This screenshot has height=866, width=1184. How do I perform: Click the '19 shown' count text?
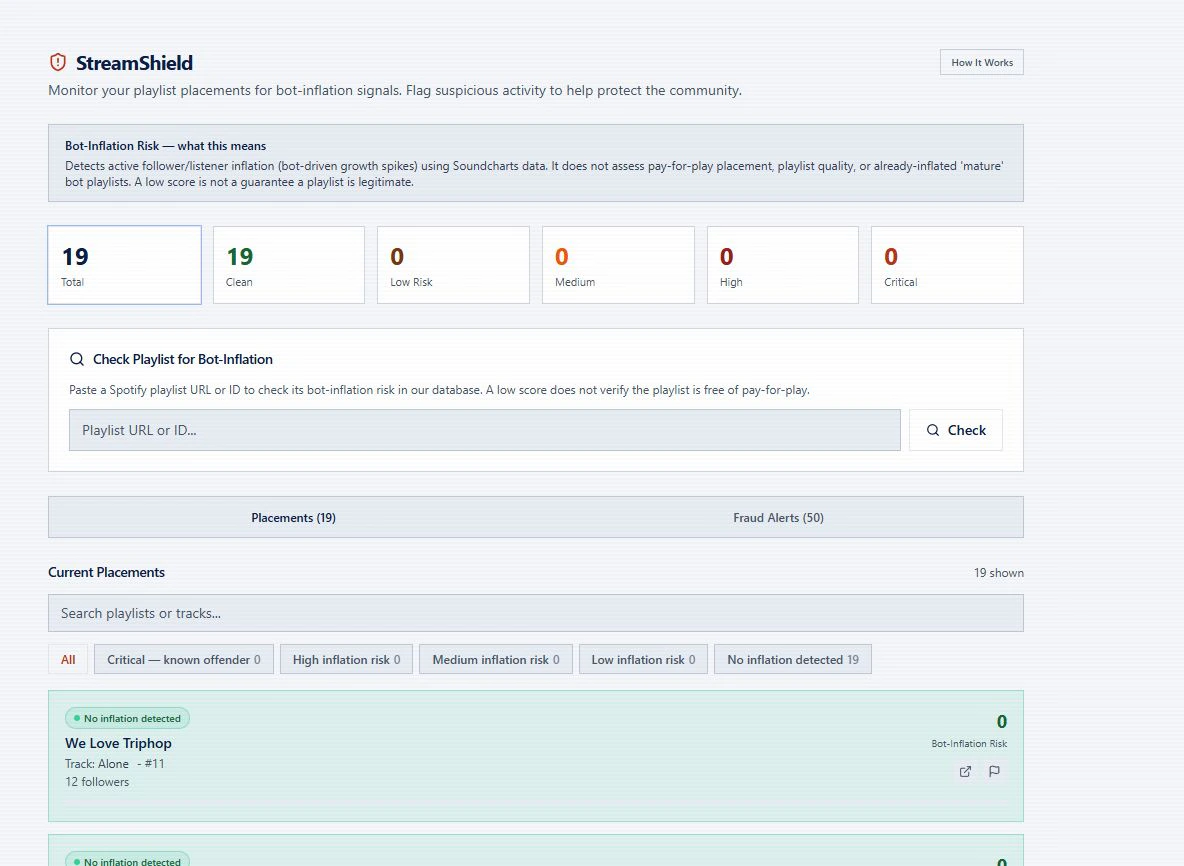pyautogui.click(x=998, y=573)
